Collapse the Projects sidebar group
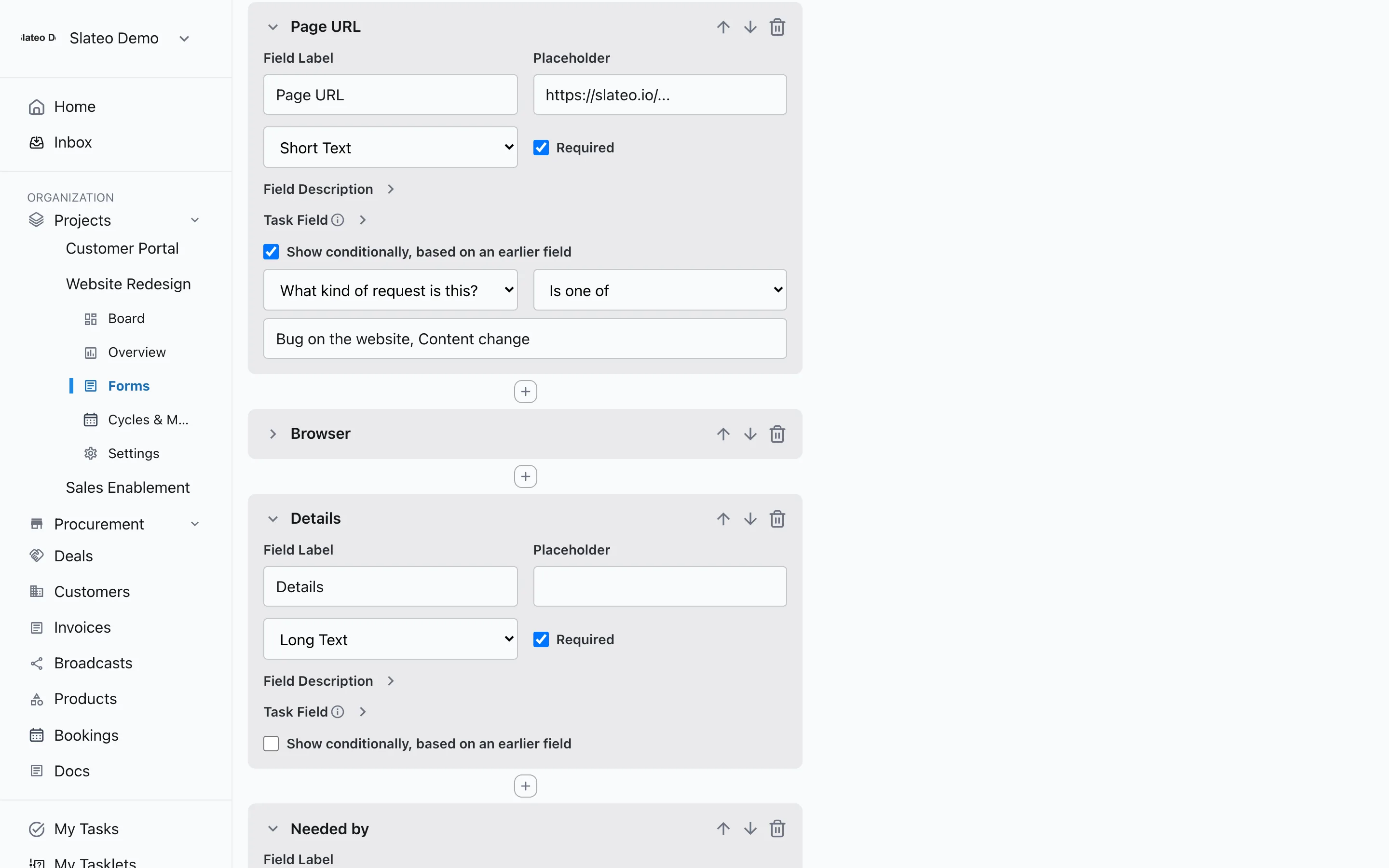This screenshot has width=1389, height=868. coord(195,220)
